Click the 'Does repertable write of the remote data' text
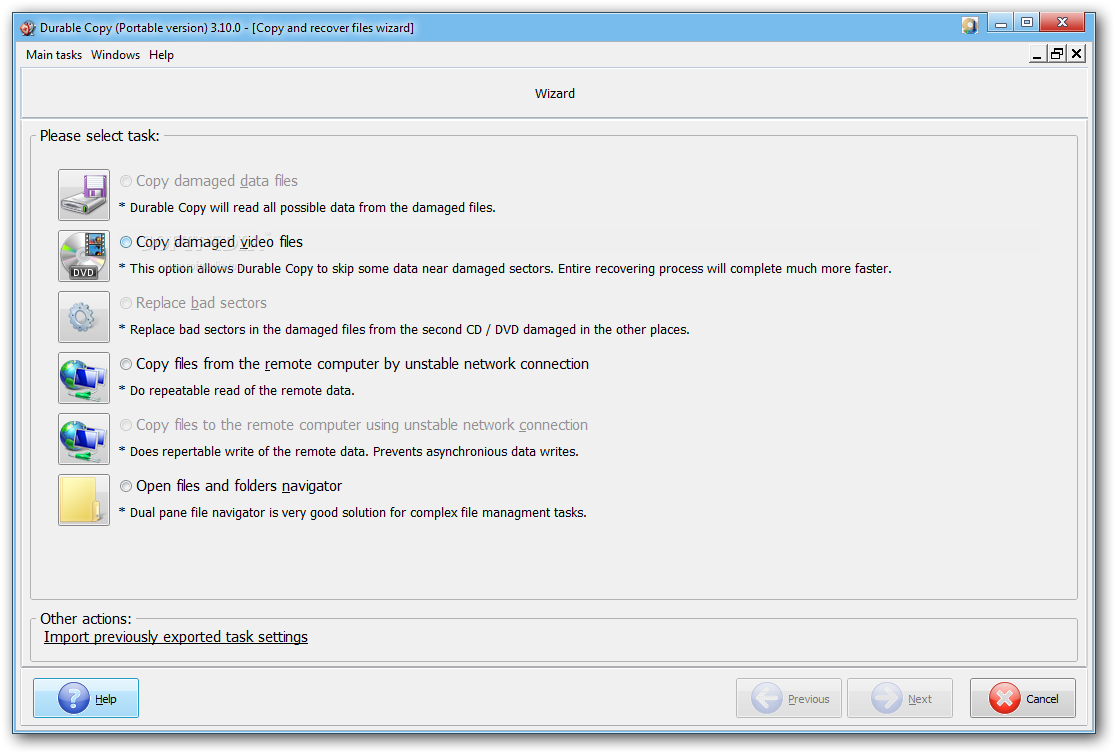 349,452
